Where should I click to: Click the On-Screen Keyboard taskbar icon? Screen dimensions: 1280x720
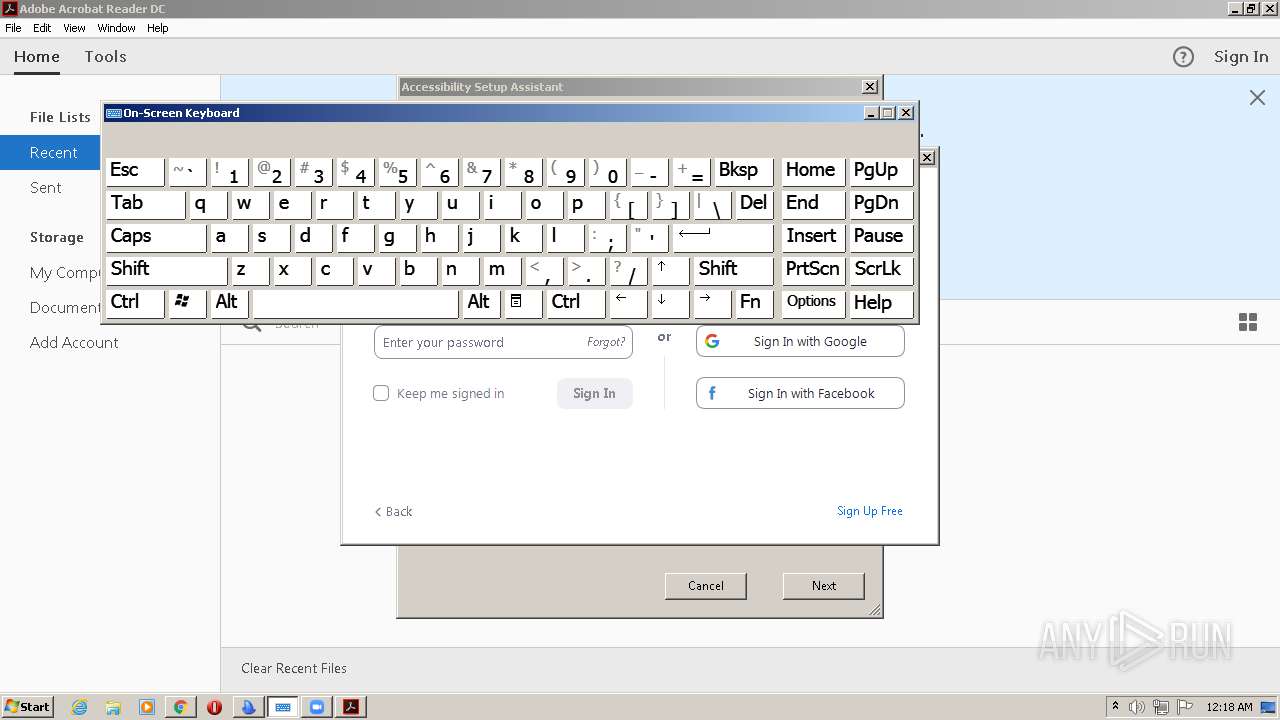[283, 707]
